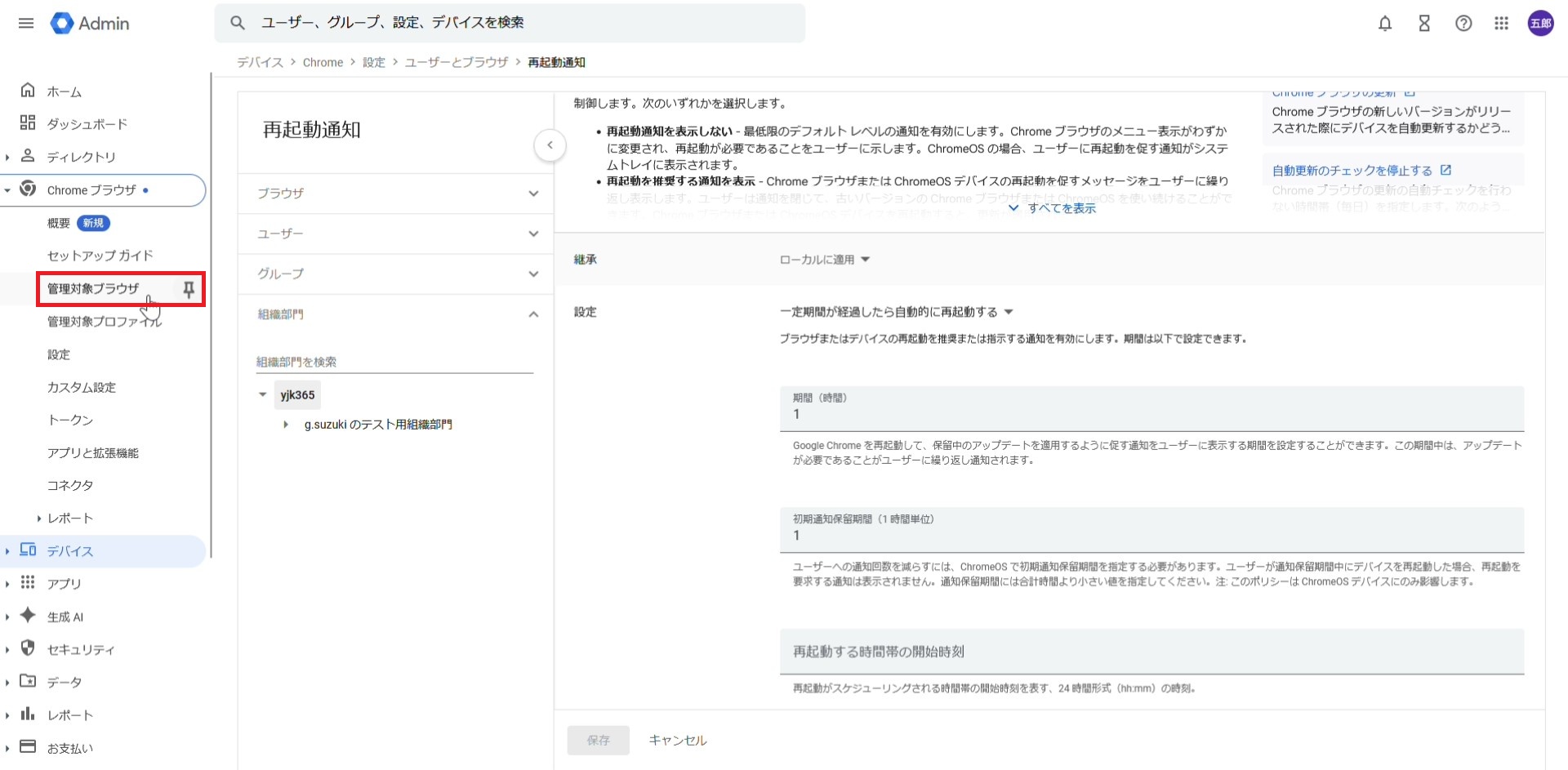Open セキュリティ in the sidebar
1568x770 pixels.
tap(80, 649)
